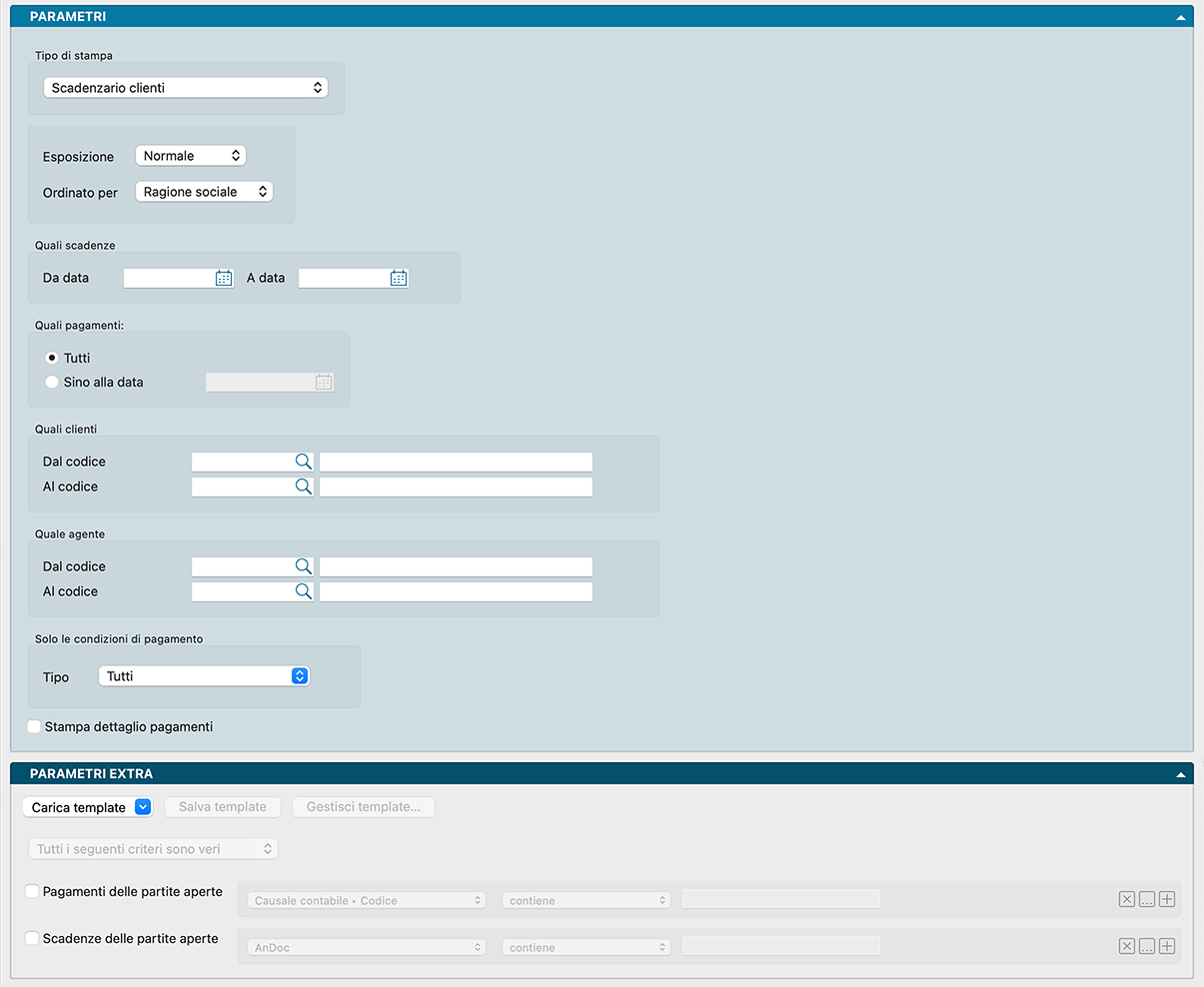Image resolution: width=1204 pixels, height=987 pixels.
Task: Expand the 'Ordinato per' dropdown
Action: [204, 192]
